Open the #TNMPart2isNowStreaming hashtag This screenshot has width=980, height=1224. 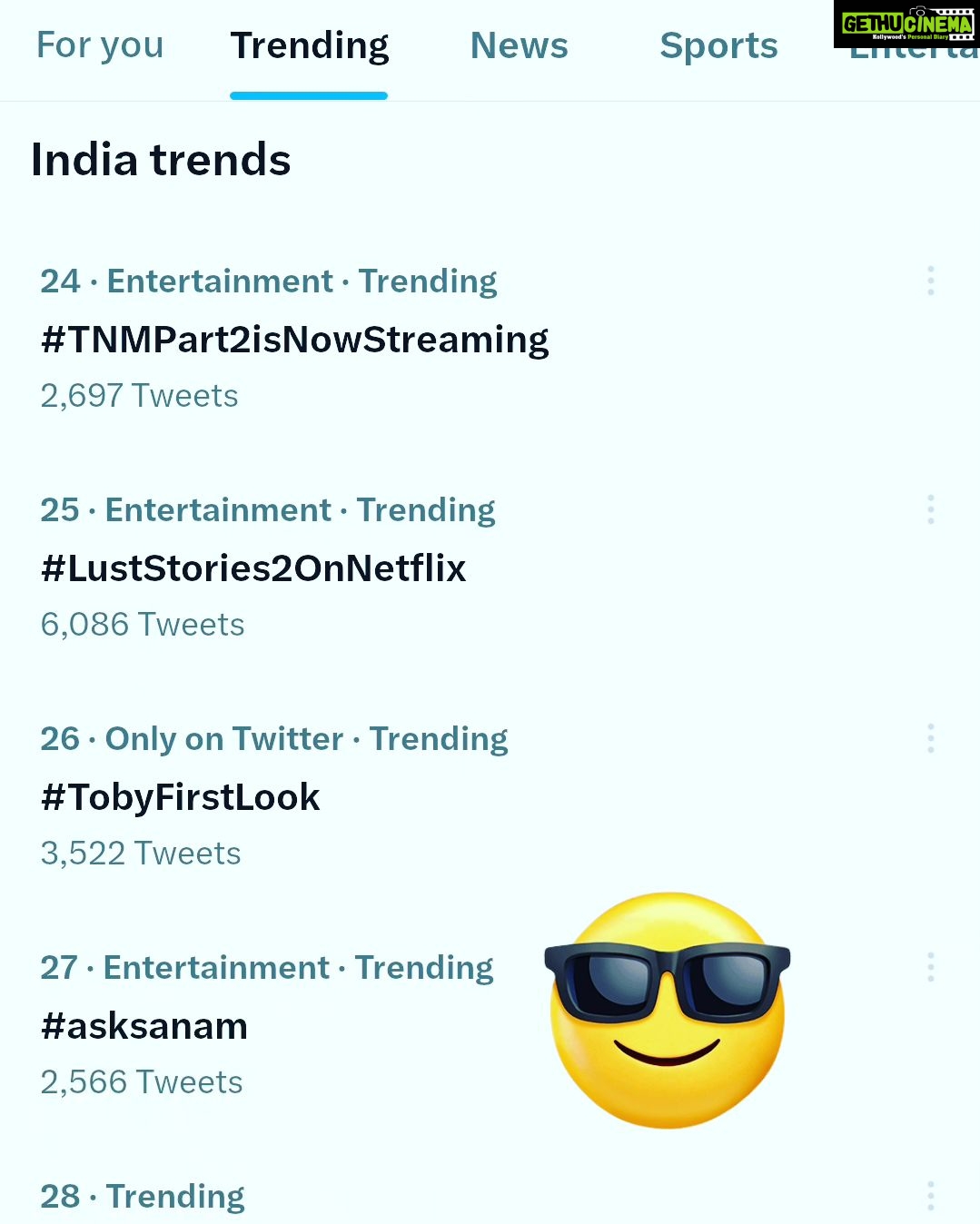click(294, 340)
